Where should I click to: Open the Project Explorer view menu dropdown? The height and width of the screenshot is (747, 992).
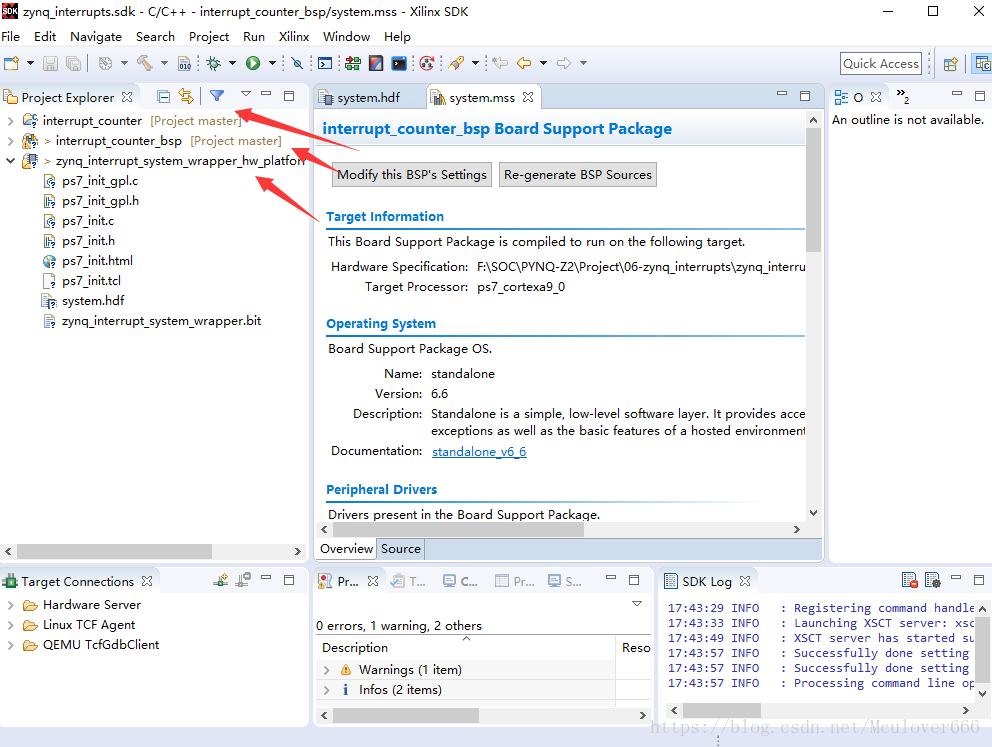(245, 96)
